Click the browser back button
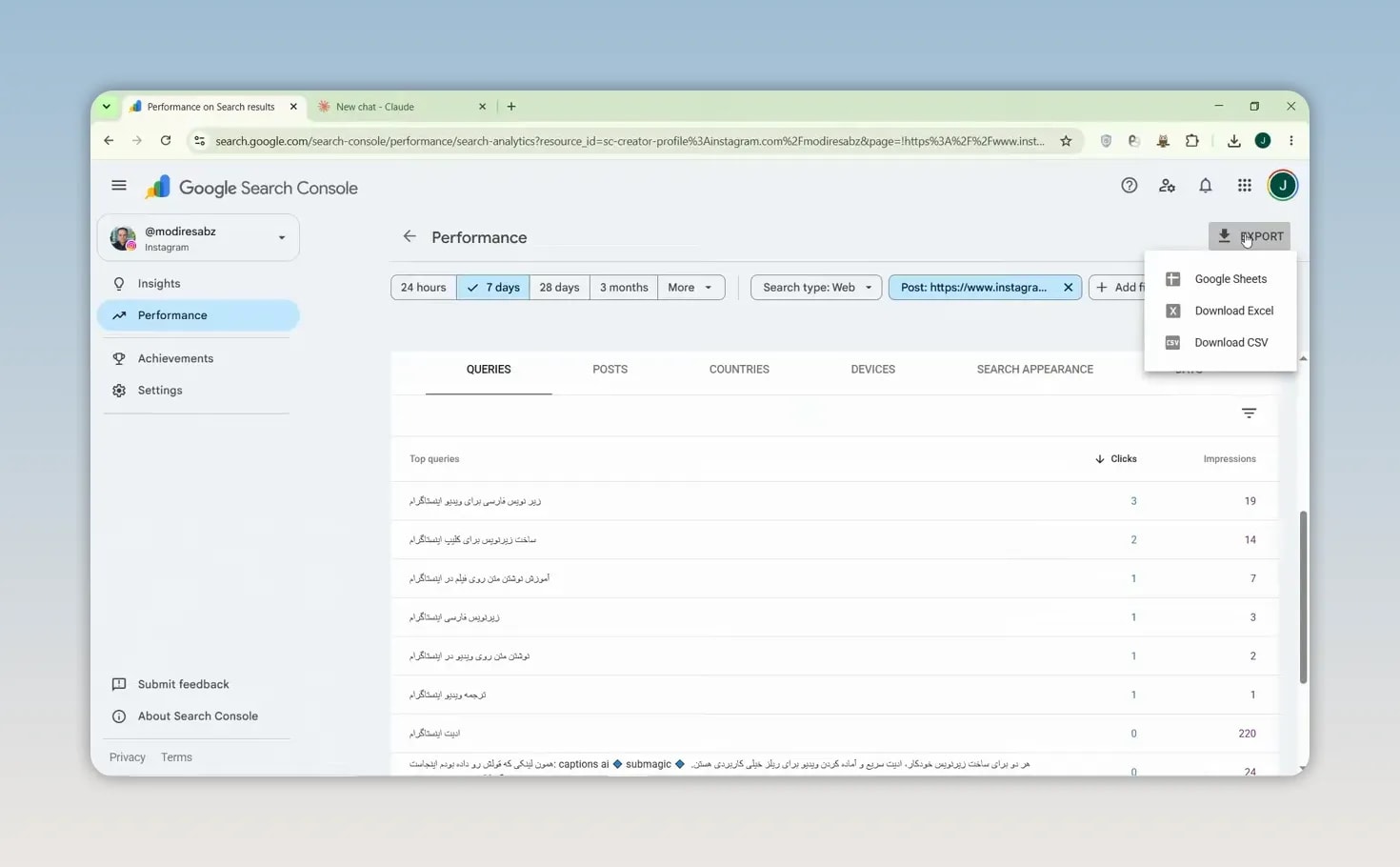Viewport: 1400px width, 867px height. (x=109, y=141)
